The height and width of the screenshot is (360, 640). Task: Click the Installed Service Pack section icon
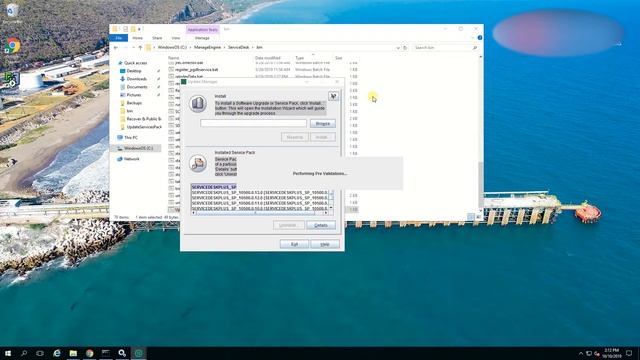[x=198, y=163]
